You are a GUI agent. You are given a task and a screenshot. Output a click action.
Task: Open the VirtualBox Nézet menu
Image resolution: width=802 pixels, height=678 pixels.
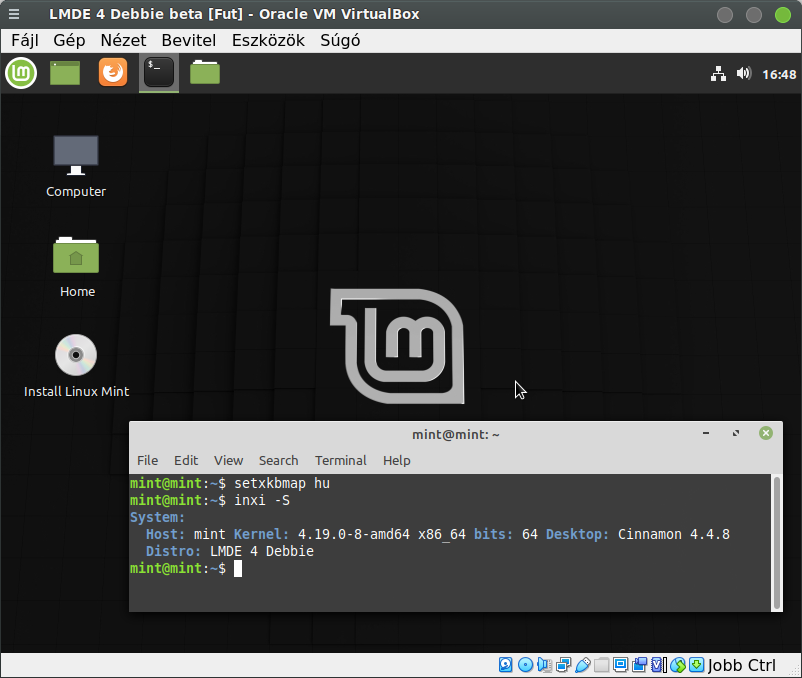click(123, 40)
